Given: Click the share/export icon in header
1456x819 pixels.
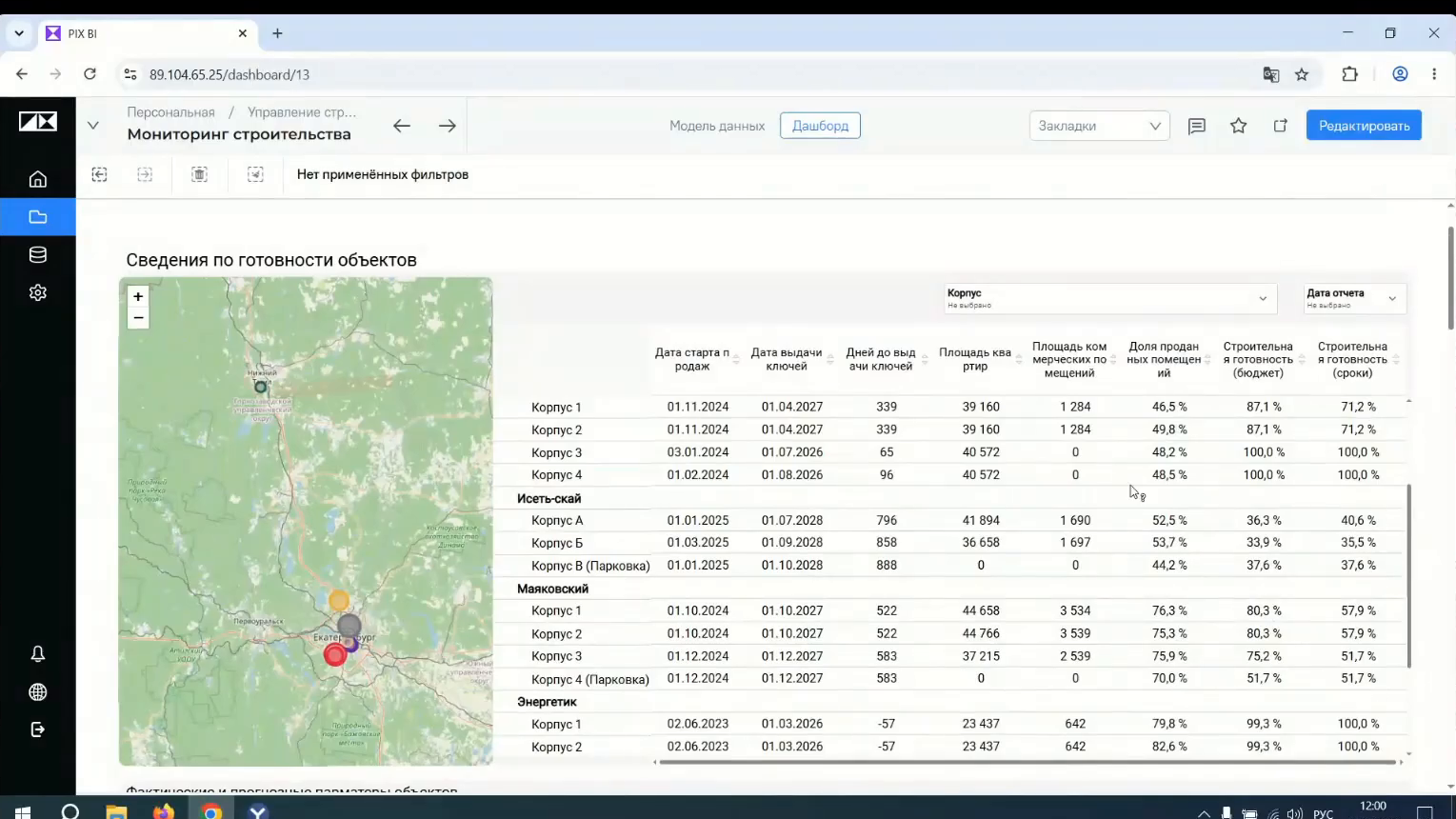Looking at the screenshot, I should [x=1280, y=126].
